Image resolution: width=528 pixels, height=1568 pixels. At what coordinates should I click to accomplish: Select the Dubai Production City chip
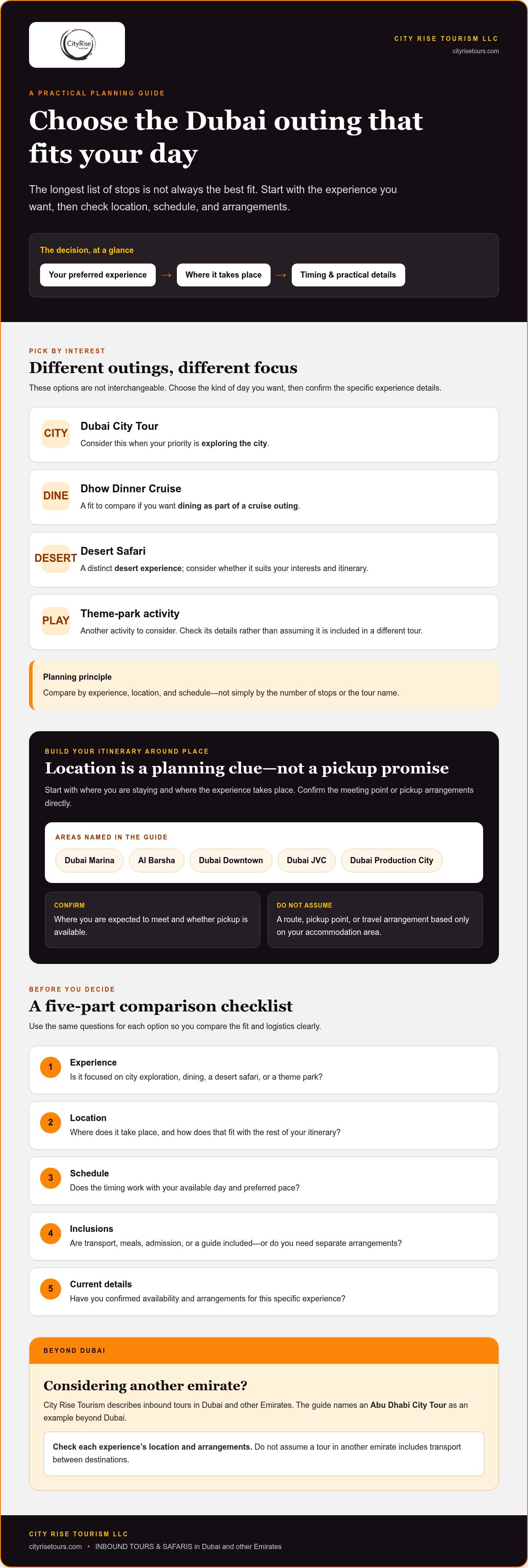point(392,860)
